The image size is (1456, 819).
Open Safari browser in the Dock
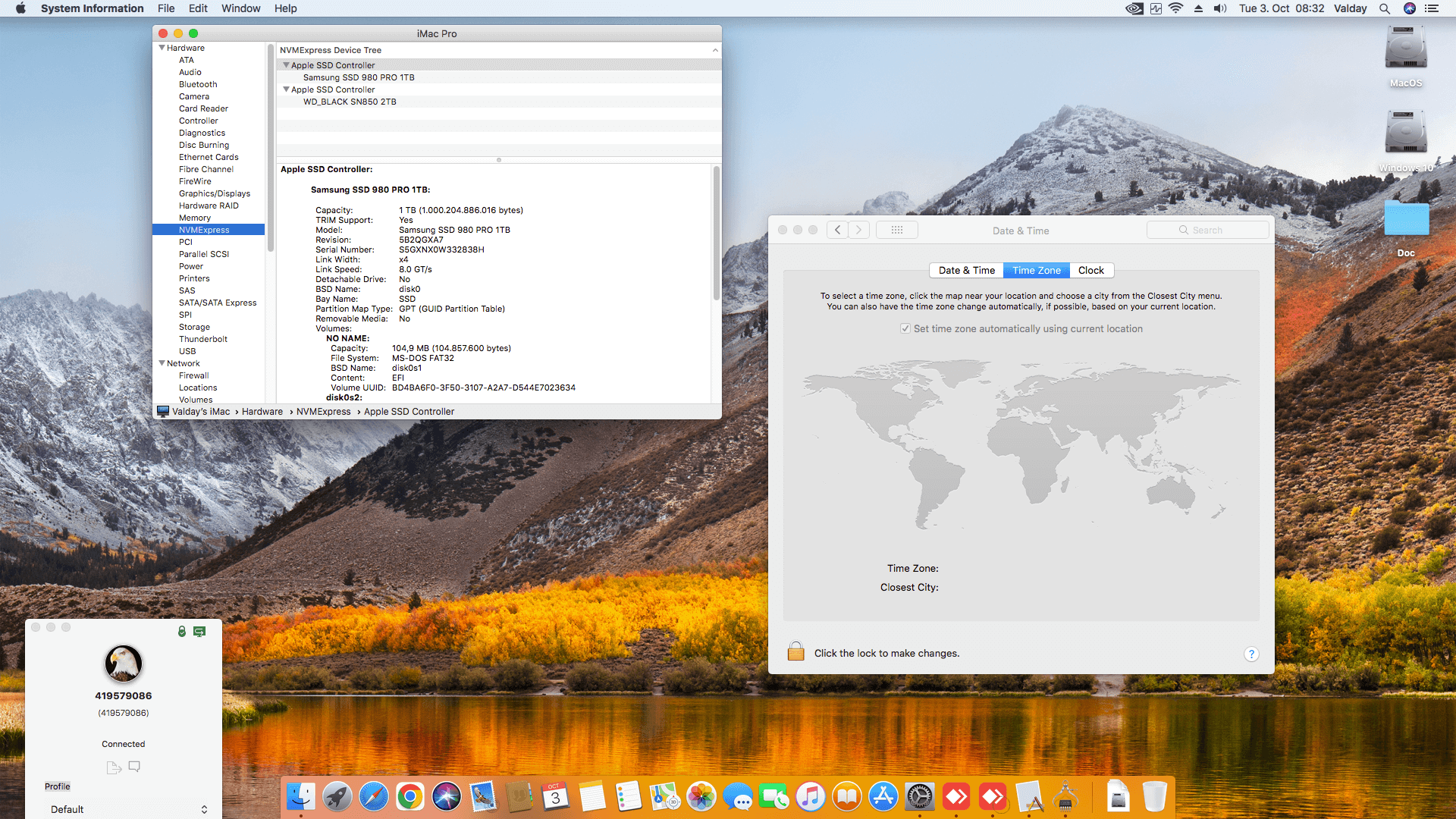pos(374,797)
